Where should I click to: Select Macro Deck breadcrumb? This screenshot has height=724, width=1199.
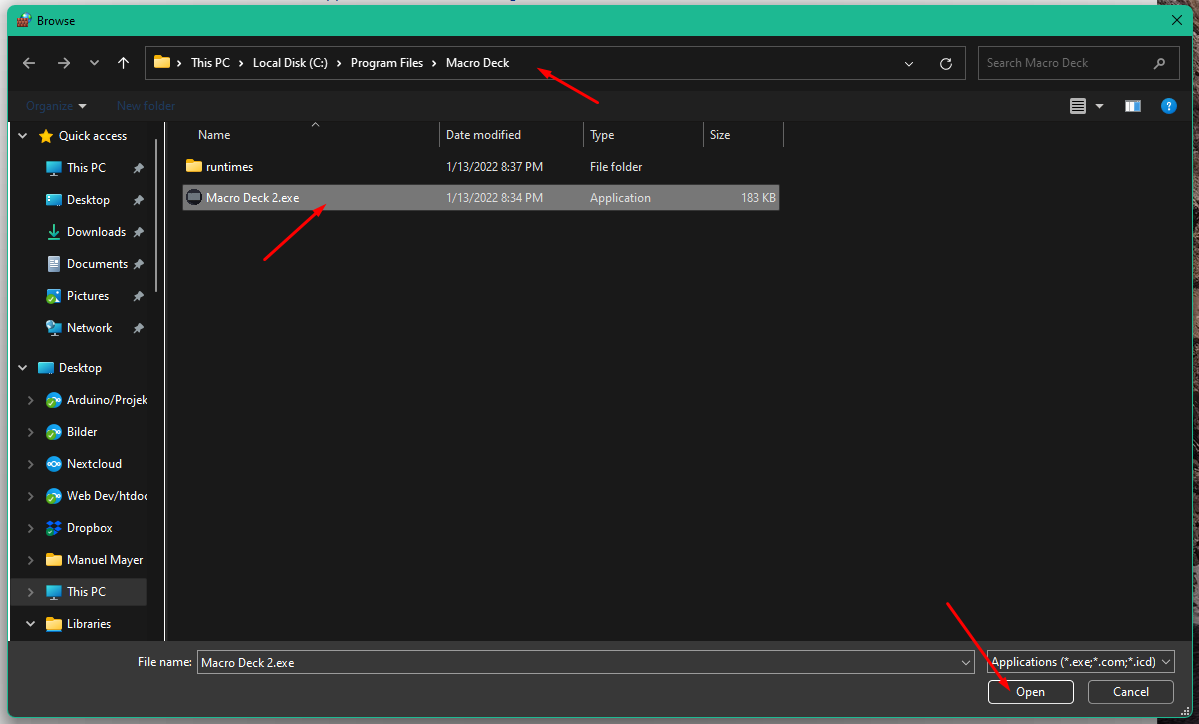pyautogui.click(x=477, y=63)
